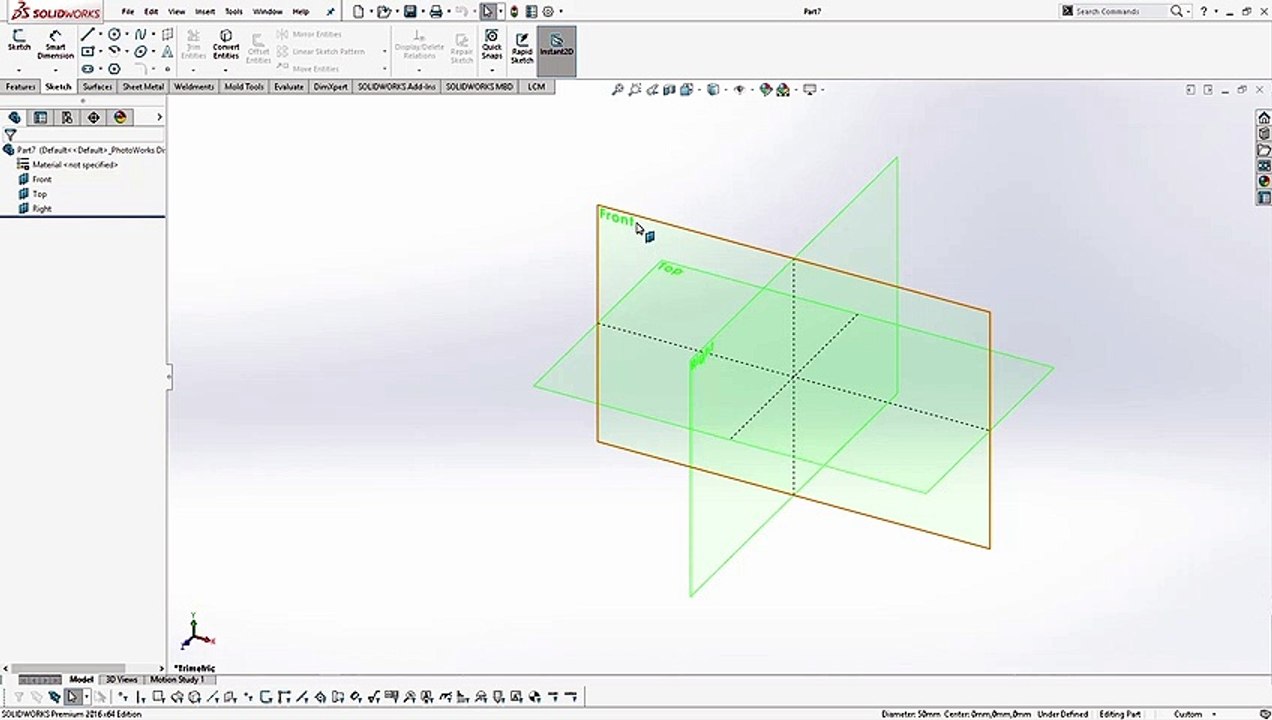Click the Edit Appearance color ball icon
Viewport: 1272px width, 720px height.
click(766, 89)
